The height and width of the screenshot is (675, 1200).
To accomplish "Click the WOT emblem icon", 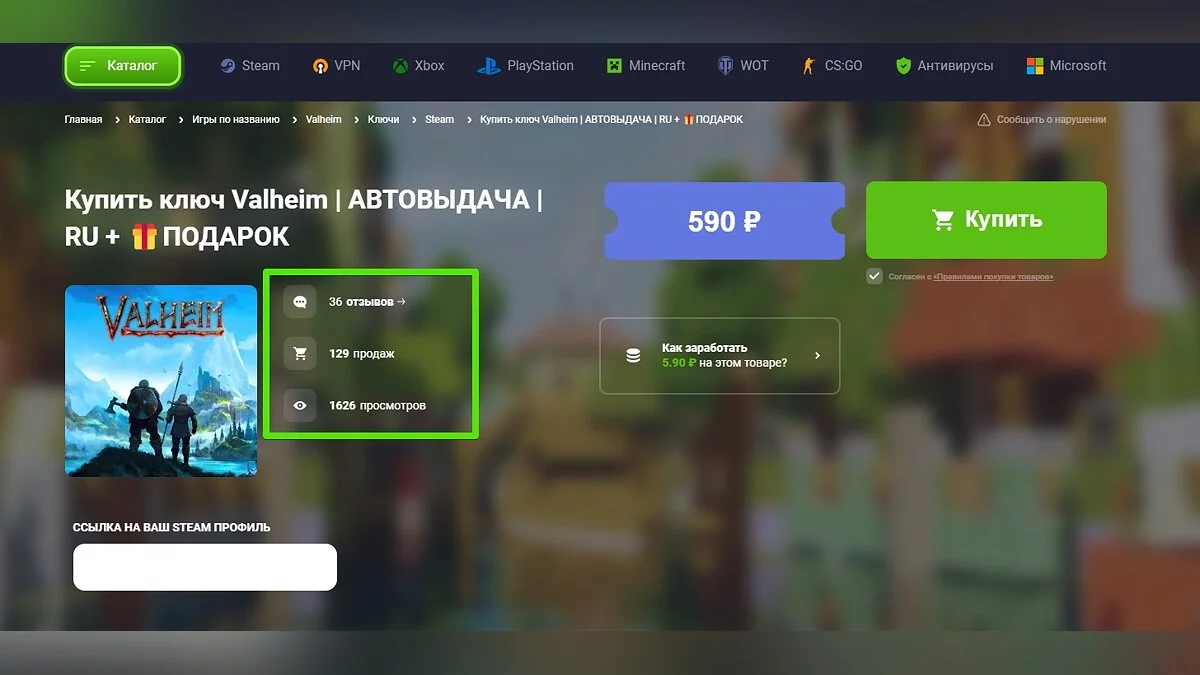I will click(x=726, y=66).
